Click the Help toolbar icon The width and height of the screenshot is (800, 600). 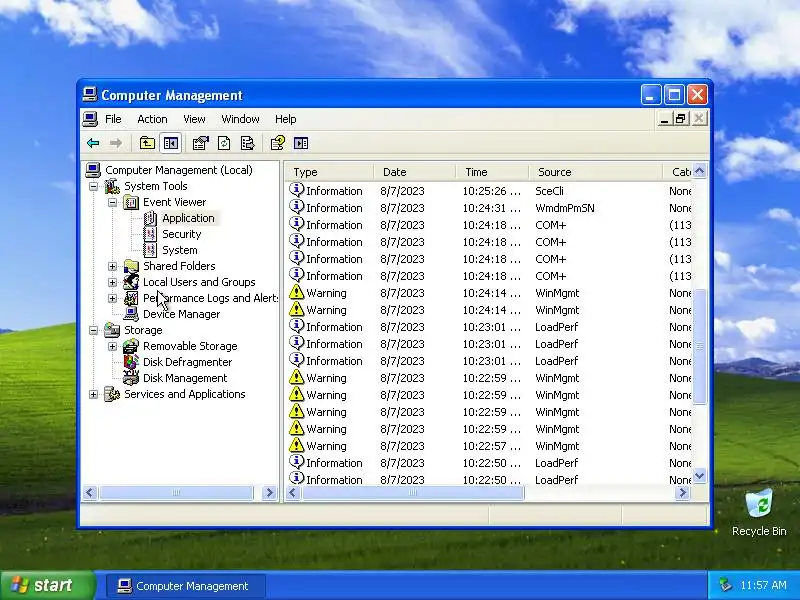278,143
